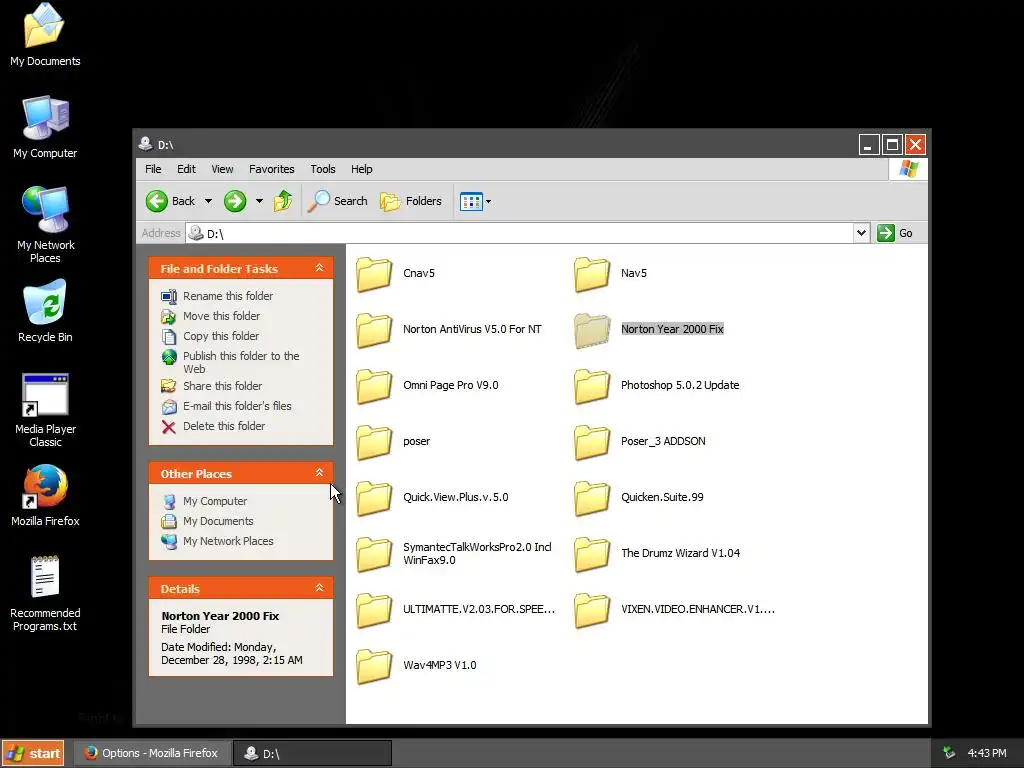This screenshot has height=768, width=1024.
Task: Switch to Options - Mozilla Firefox taskbar button
Action: click(151, 753)
